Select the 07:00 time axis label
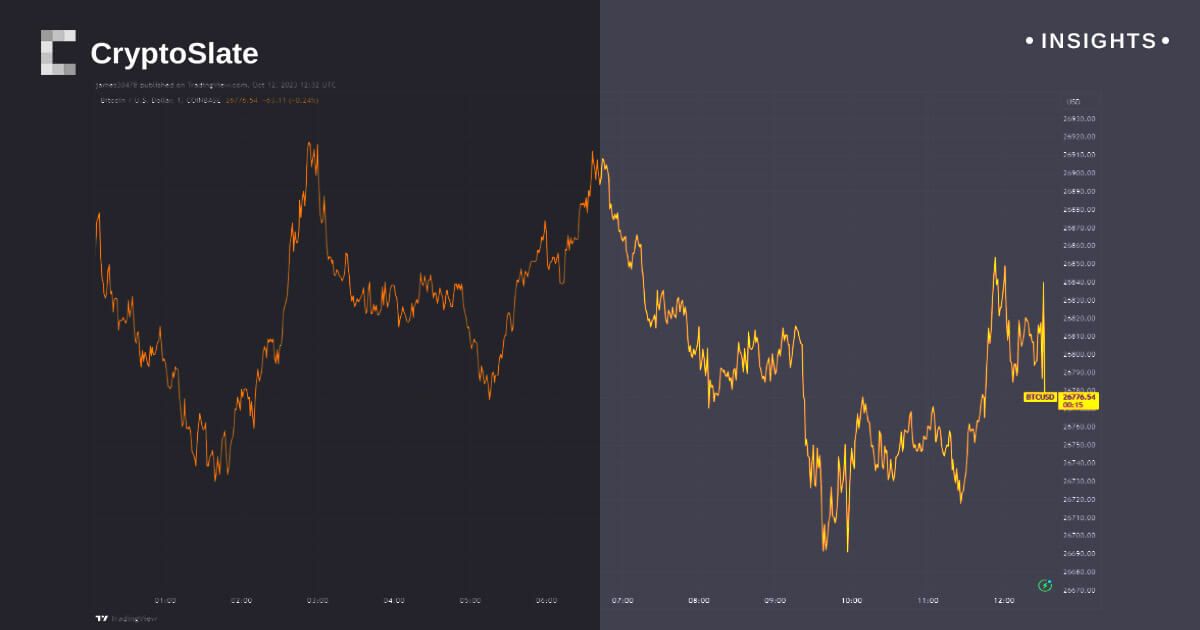The width and height of the screenshot is (1200, 630). 622,600
